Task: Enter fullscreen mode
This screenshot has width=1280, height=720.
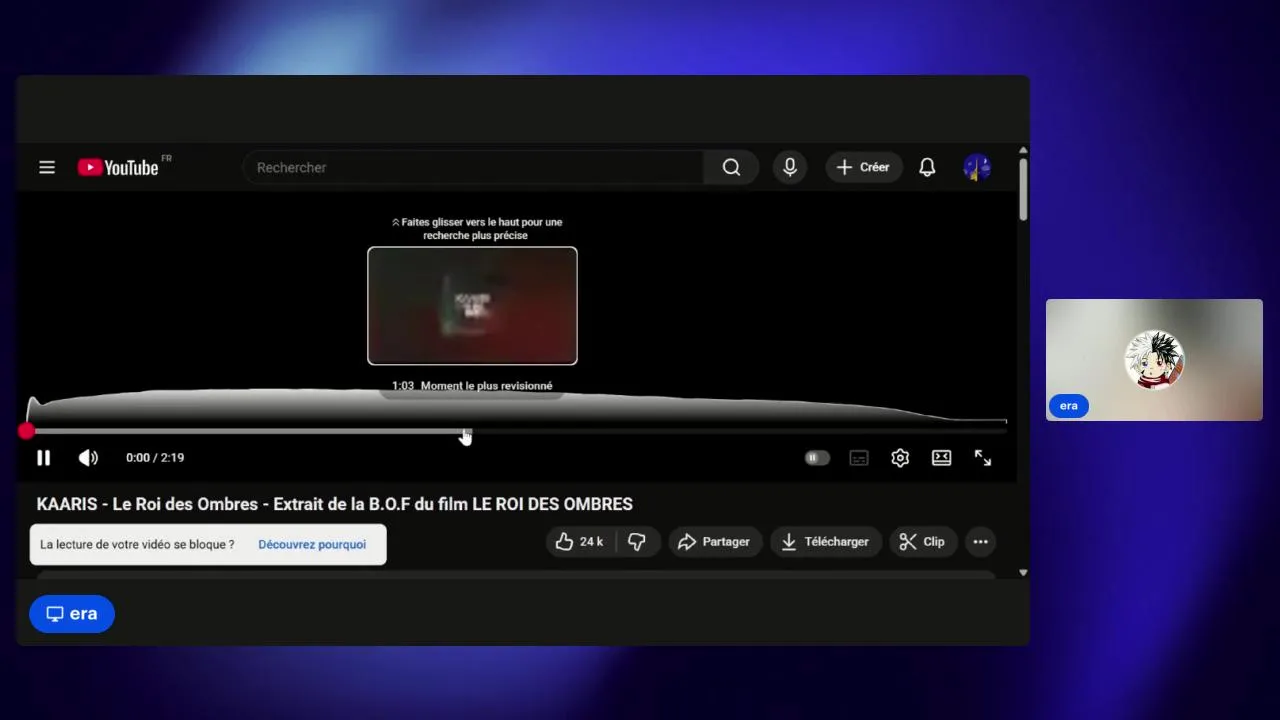Action: point(983,458)
